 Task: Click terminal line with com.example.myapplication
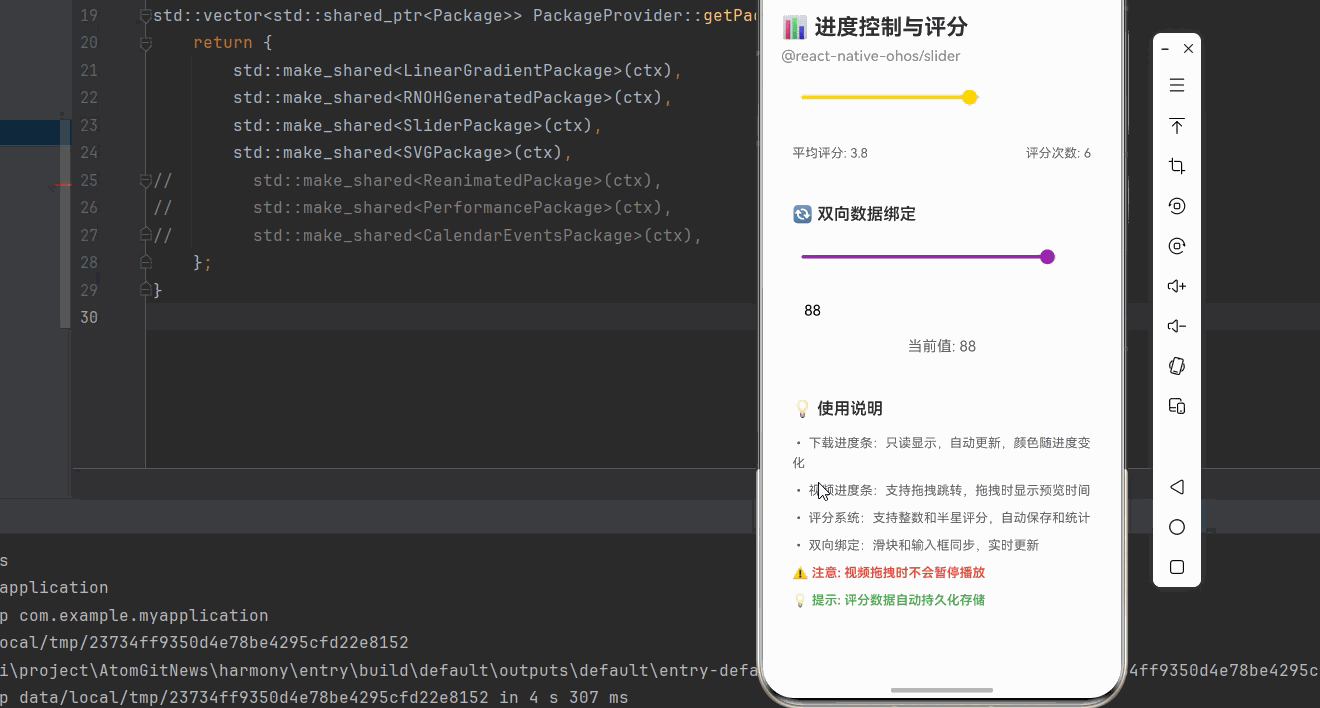[x=134, y=615]
